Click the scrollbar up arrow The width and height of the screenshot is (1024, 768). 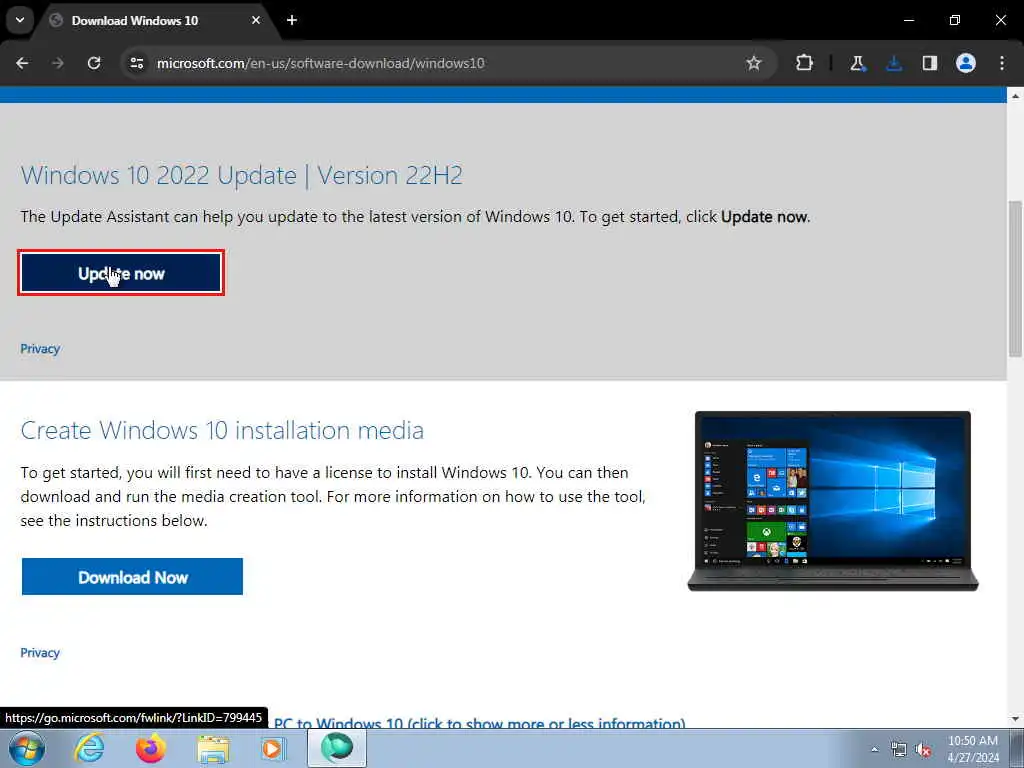1015,96
